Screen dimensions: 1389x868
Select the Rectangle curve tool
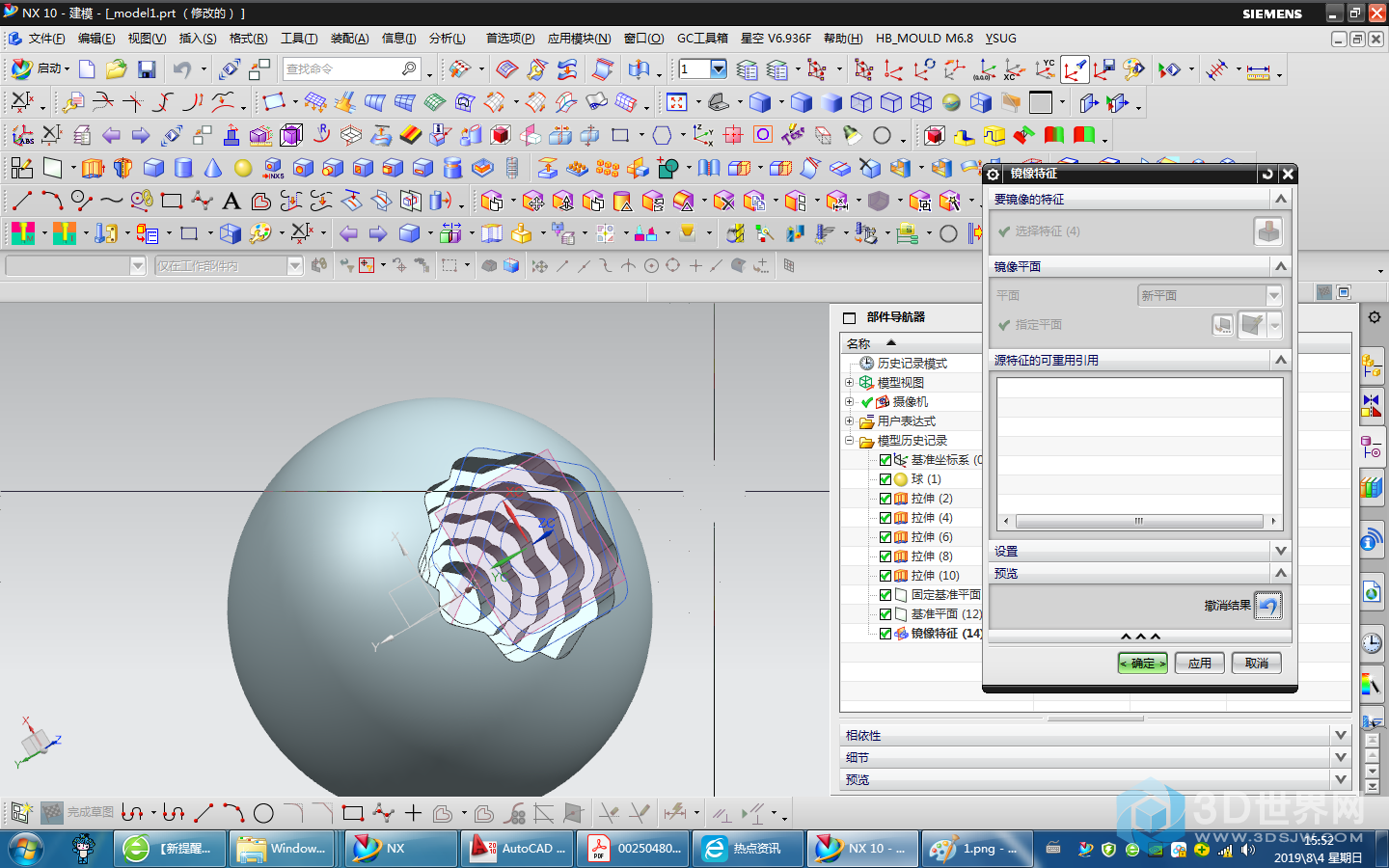[x=172, y=201]
